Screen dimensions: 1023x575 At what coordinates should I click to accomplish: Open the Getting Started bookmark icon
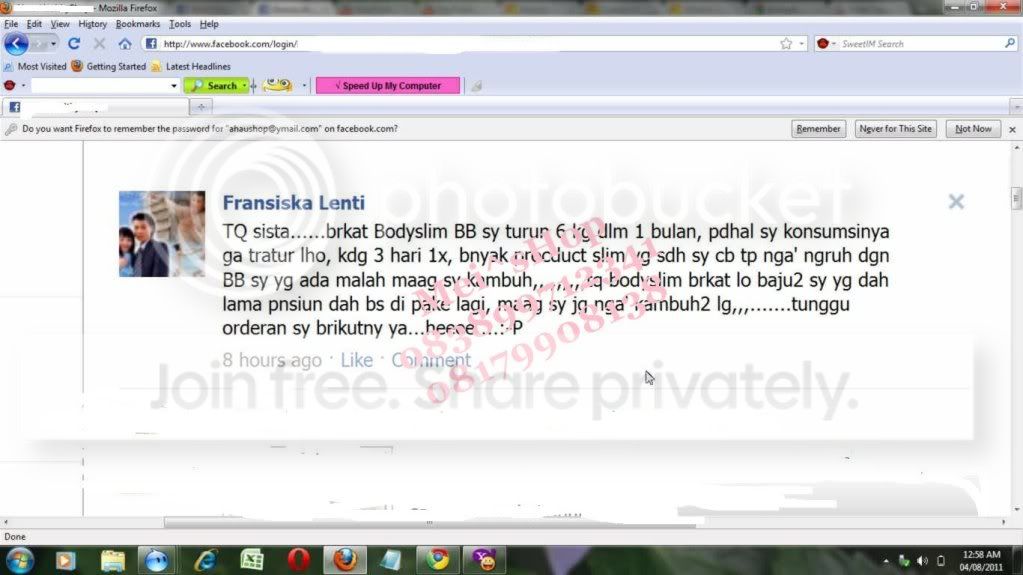[77, 66]
